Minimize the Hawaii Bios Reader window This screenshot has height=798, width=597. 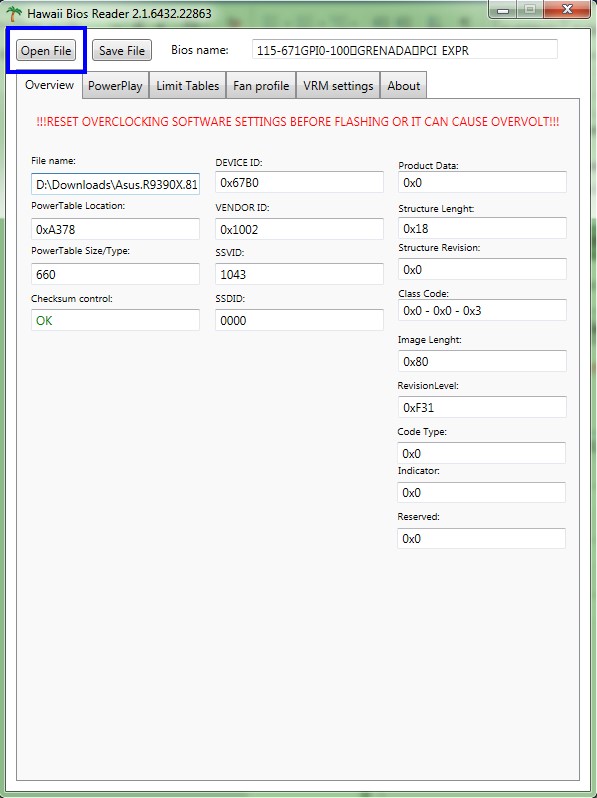pos(503,10)
